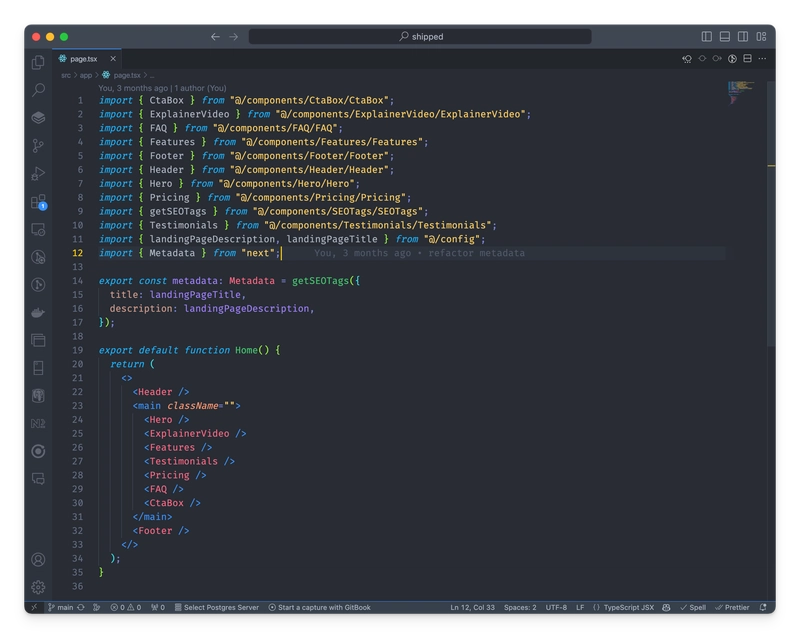Open the editor More Actions ellipsis menu
The height and width of the screenshot is (638, 800).
[762, 59]
